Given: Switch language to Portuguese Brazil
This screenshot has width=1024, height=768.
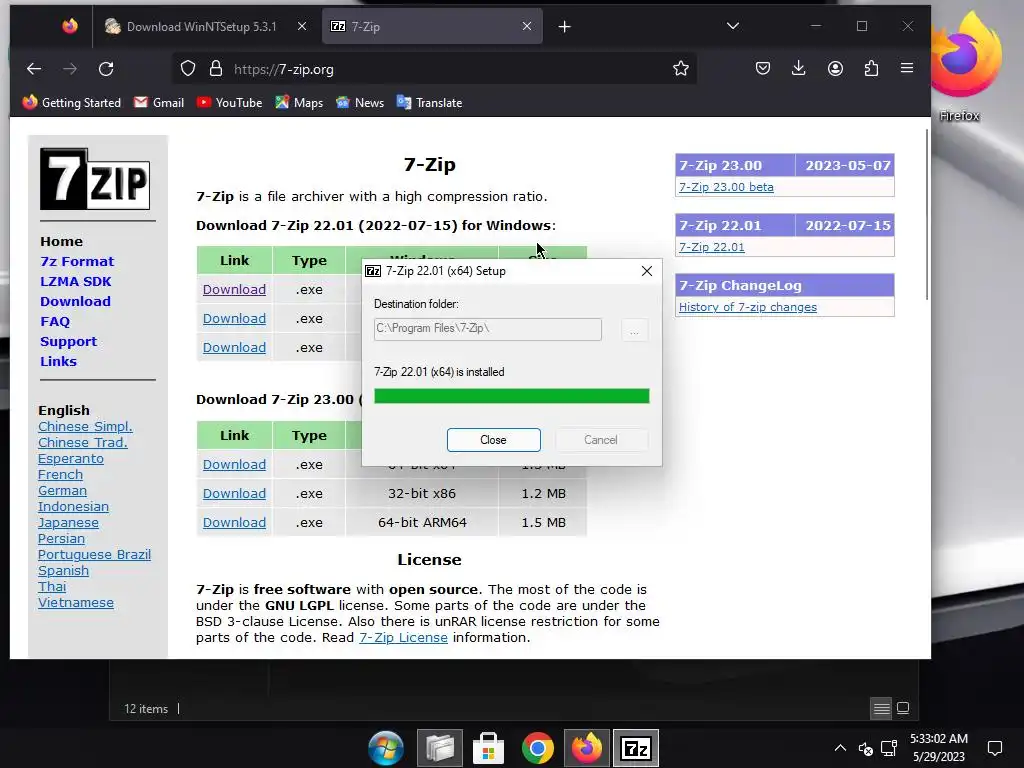Looking at the screenshot, I should (94, 554).
